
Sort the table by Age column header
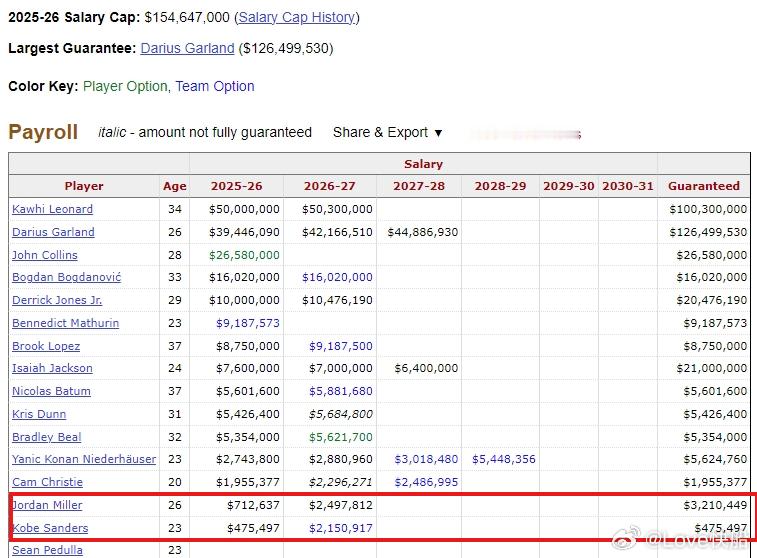click(x=174, y=186)
